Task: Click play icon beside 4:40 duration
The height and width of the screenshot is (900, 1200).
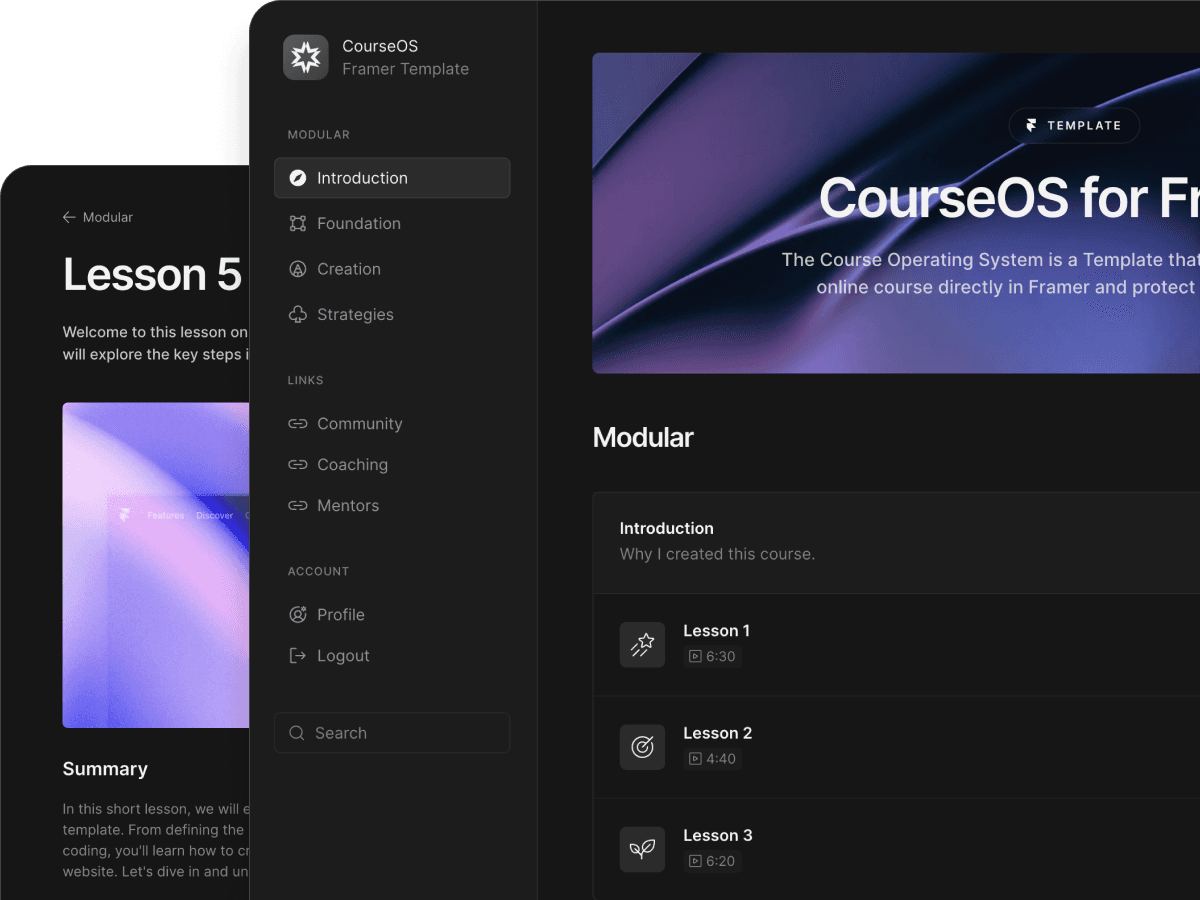Action: 695,759
